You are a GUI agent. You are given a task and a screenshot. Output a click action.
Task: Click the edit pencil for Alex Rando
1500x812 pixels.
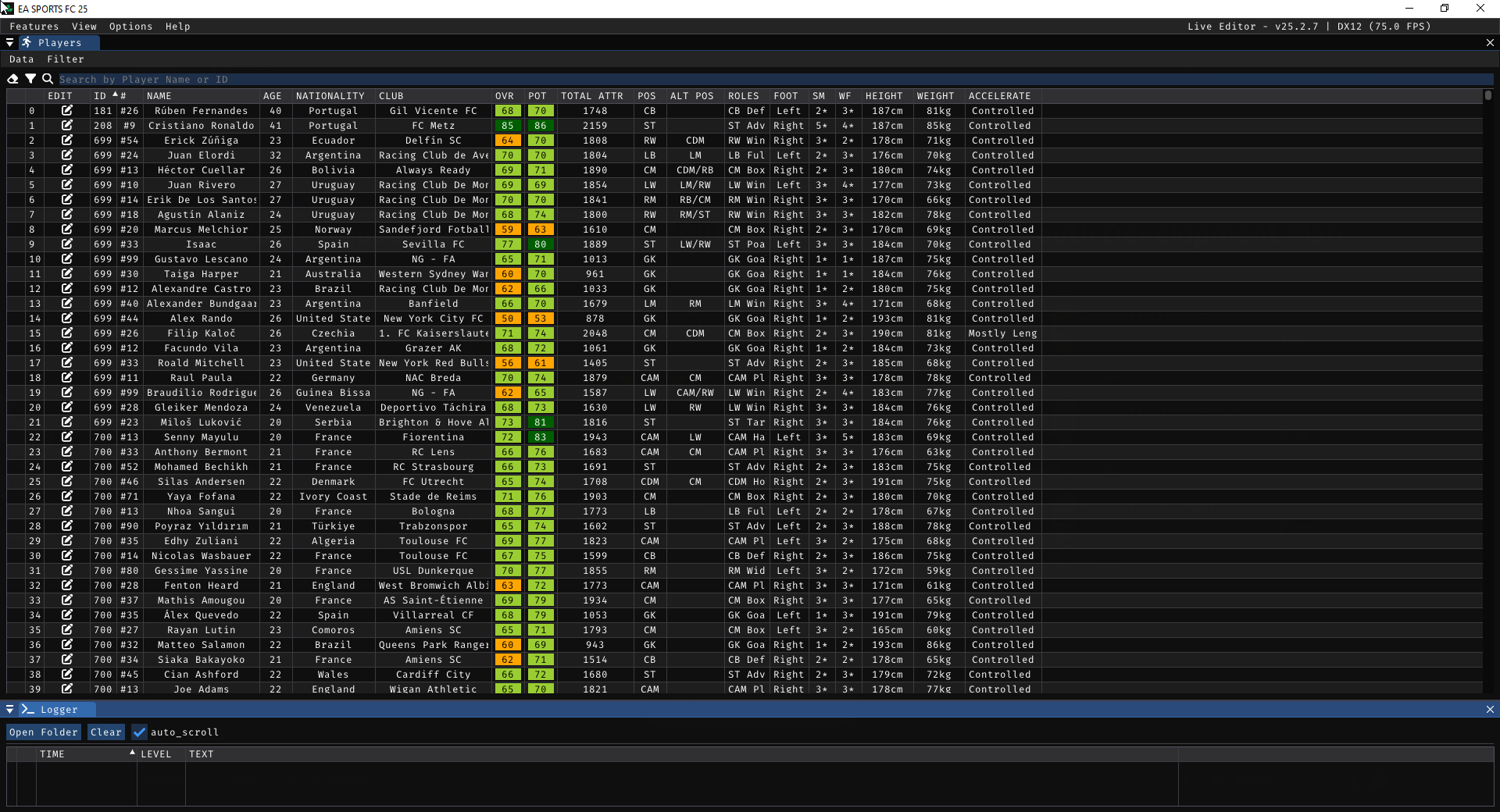67,319
